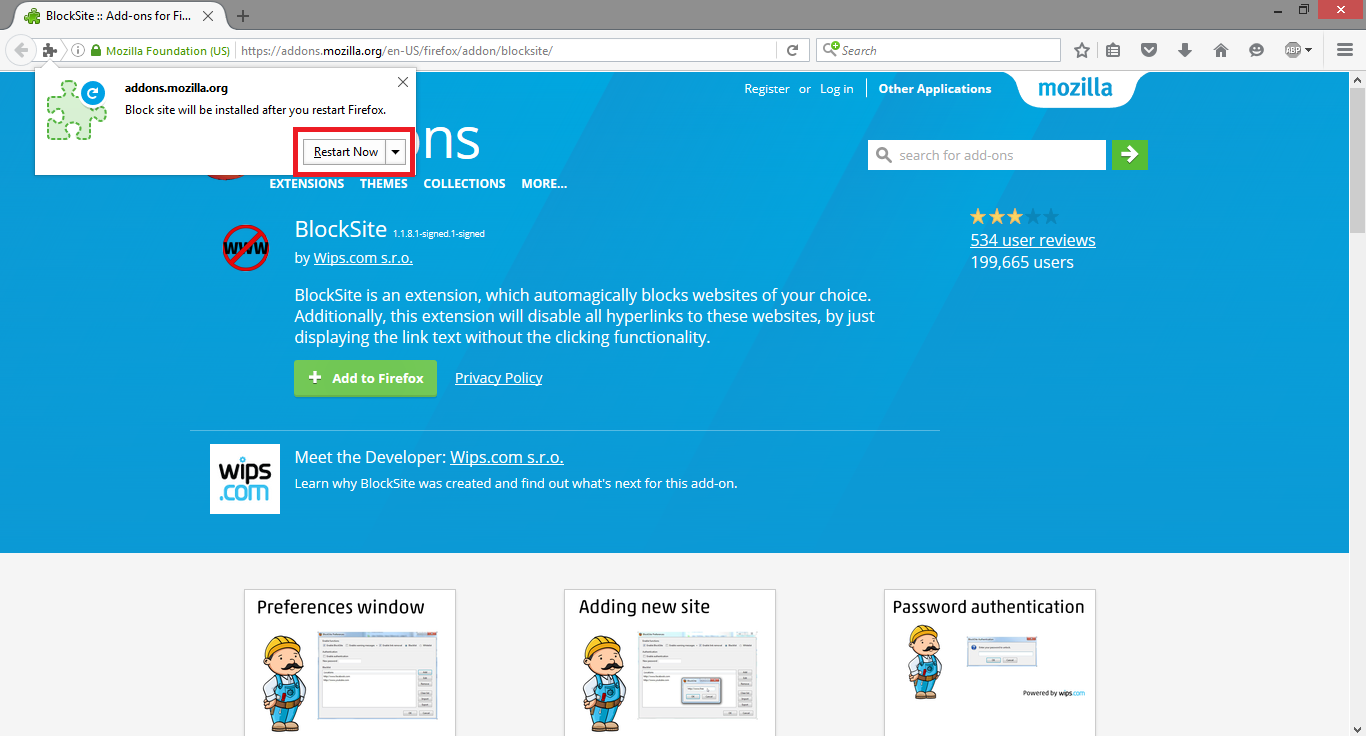The height and width of the screenshot is (736, 1366).
Task: Open the Downloads arrow icon
Action: pyautogui.click(x=1185, y=50)
